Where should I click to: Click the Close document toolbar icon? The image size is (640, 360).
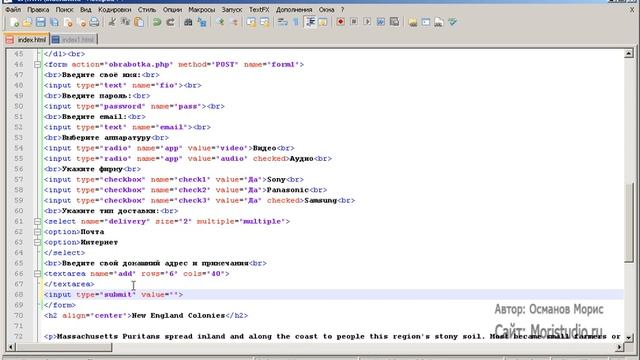pyautogui.click(x=68, y=22)
